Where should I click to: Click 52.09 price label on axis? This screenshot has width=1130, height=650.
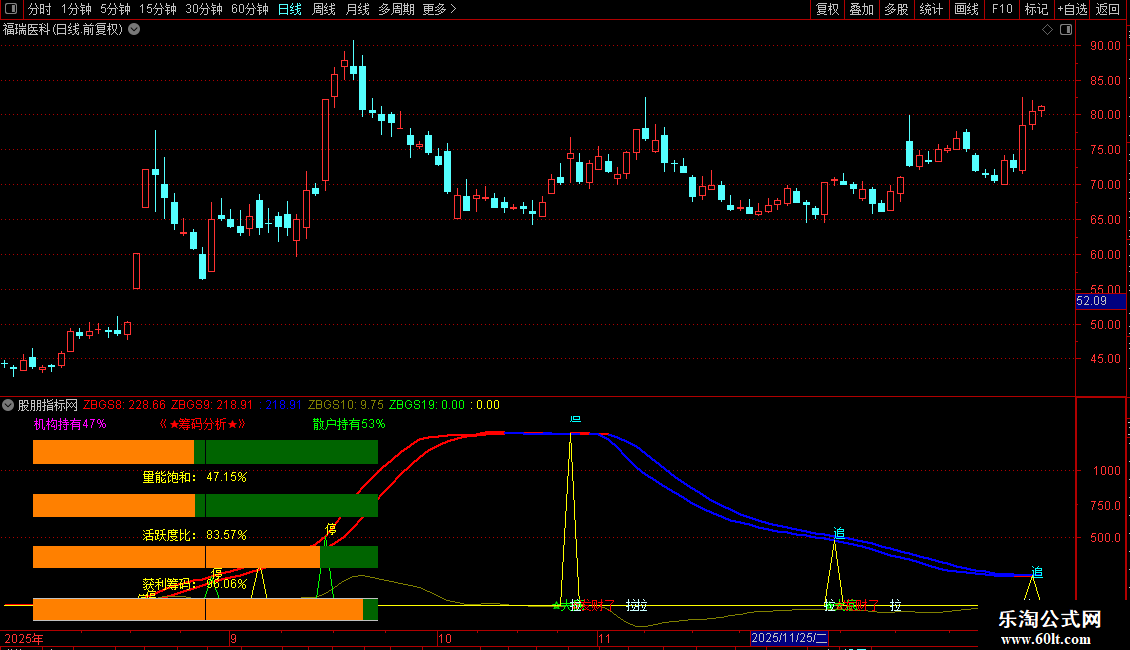click(x=1100, y=301)
